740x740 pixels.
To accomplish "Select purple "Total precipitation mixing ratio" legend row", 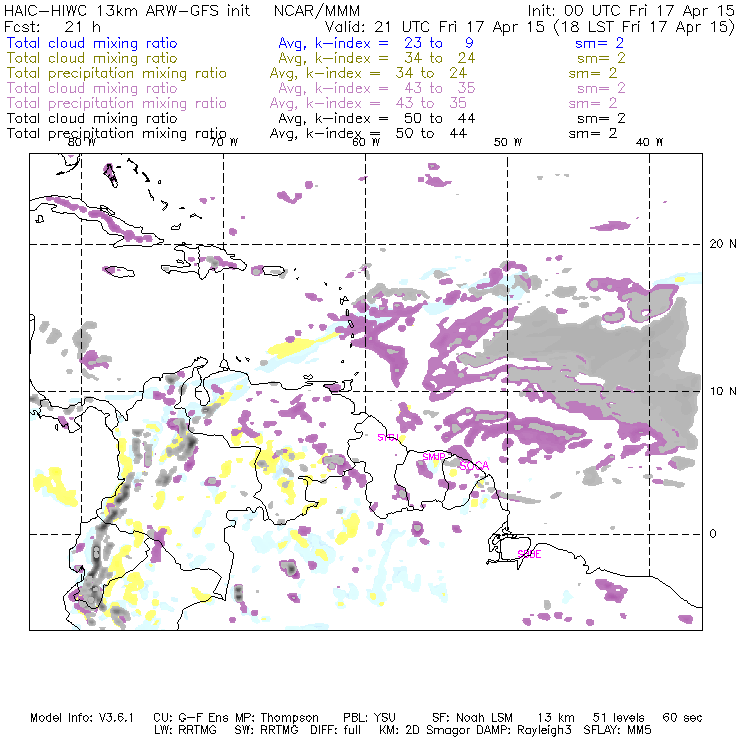I will pos(117,103).
